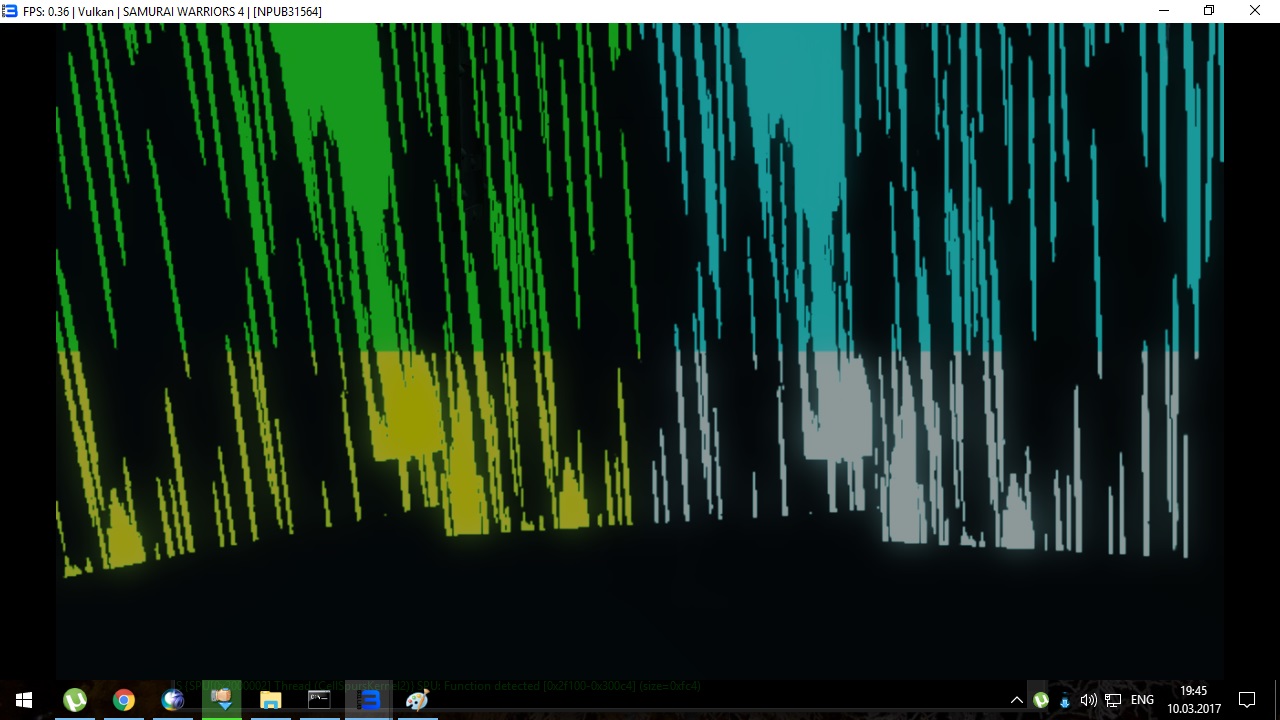The image size is (1280, 720).
Task: Open the Windows Start menu
Action: click(24, 700)
